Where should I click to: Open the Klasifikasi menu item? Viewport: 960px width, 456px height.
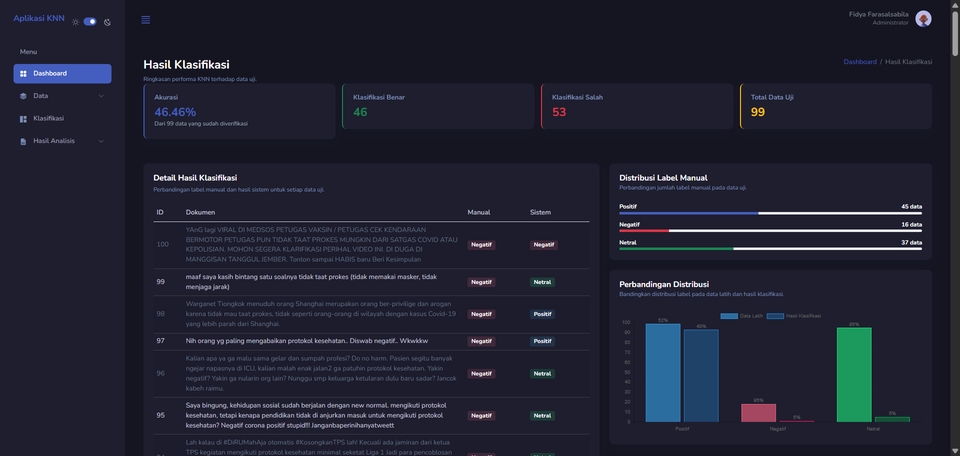coord(48,119)
